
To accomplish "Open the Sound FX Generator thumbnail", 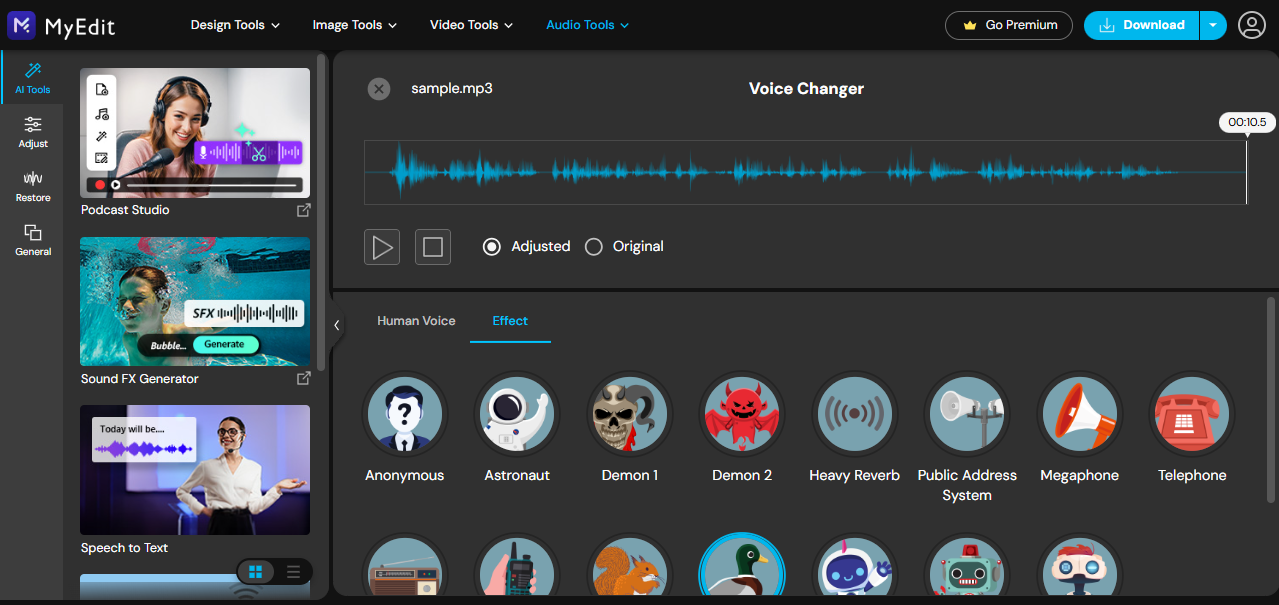I will click(195, 302).
